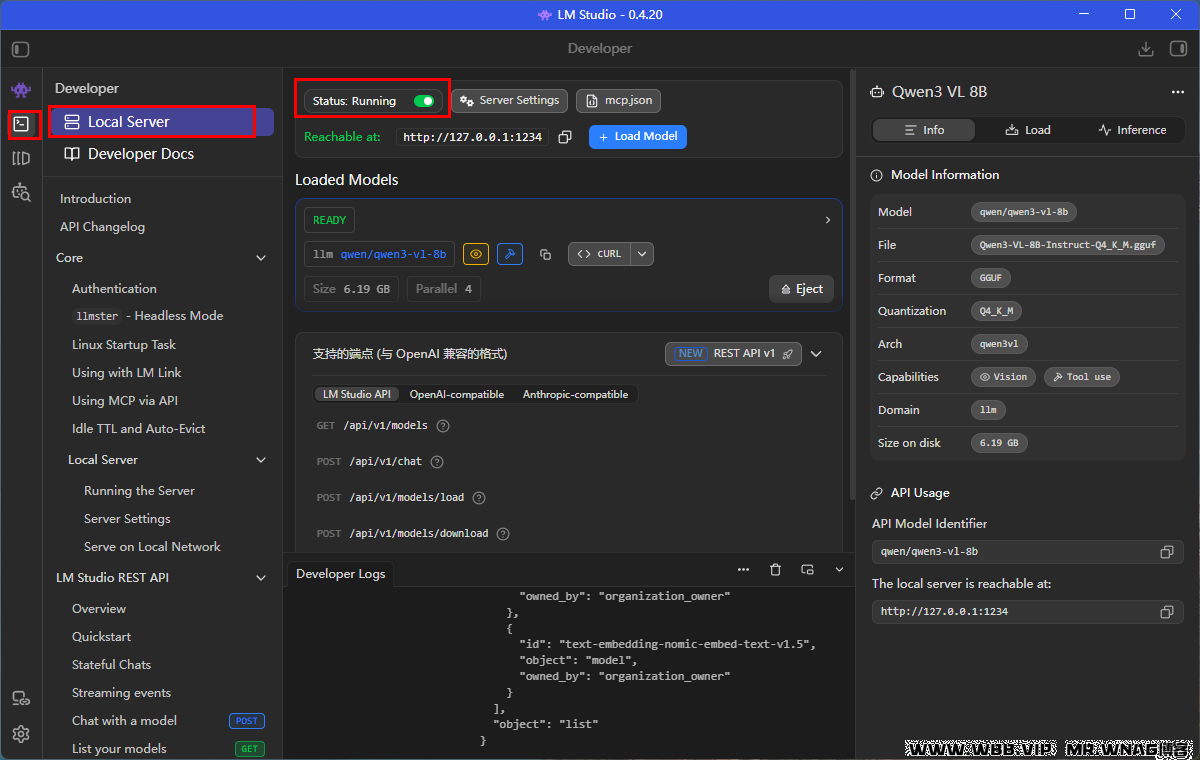Open the llmster Headless Mode docs page
Image resolution: width=1200 pixels, height=760 pixels.
(148, 316)
